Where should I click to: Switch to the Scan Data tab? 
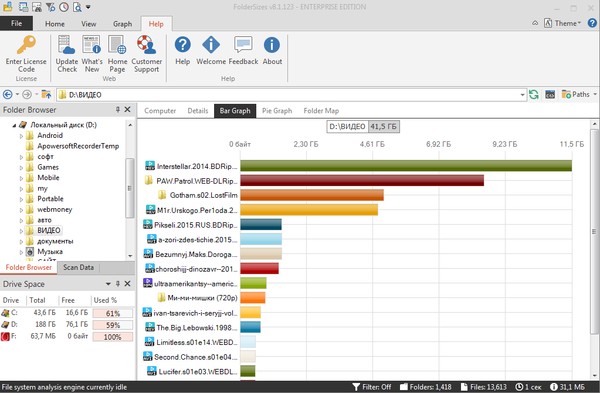tap(78, 267)
